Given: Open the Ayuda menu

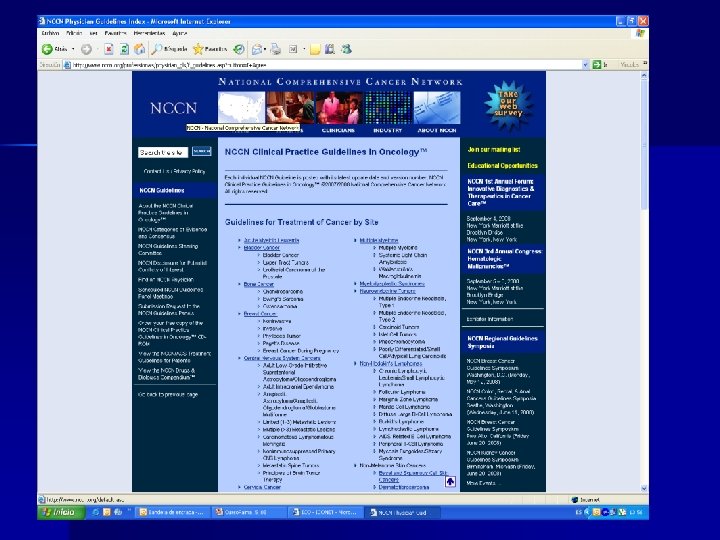Looking at the screenshot, I should tap(180, 33).
